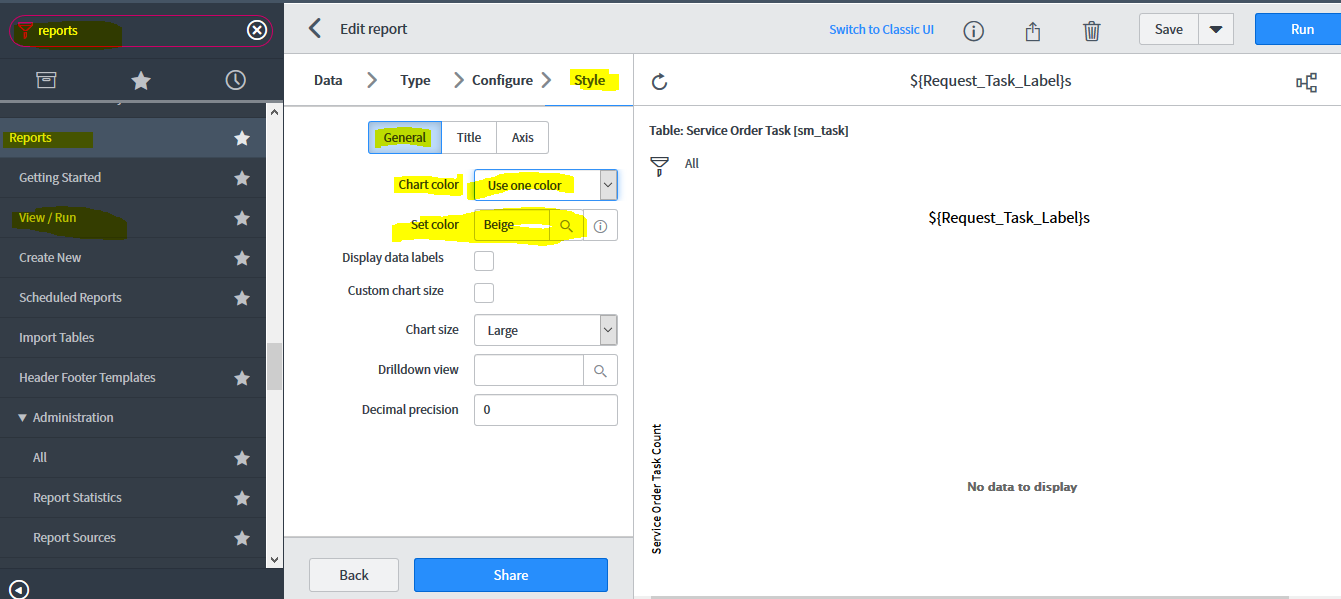Collapse the navigator with bottom arrow
Image resolution: width=1341 pixels, height=599 pixels.
pos(18,590)
